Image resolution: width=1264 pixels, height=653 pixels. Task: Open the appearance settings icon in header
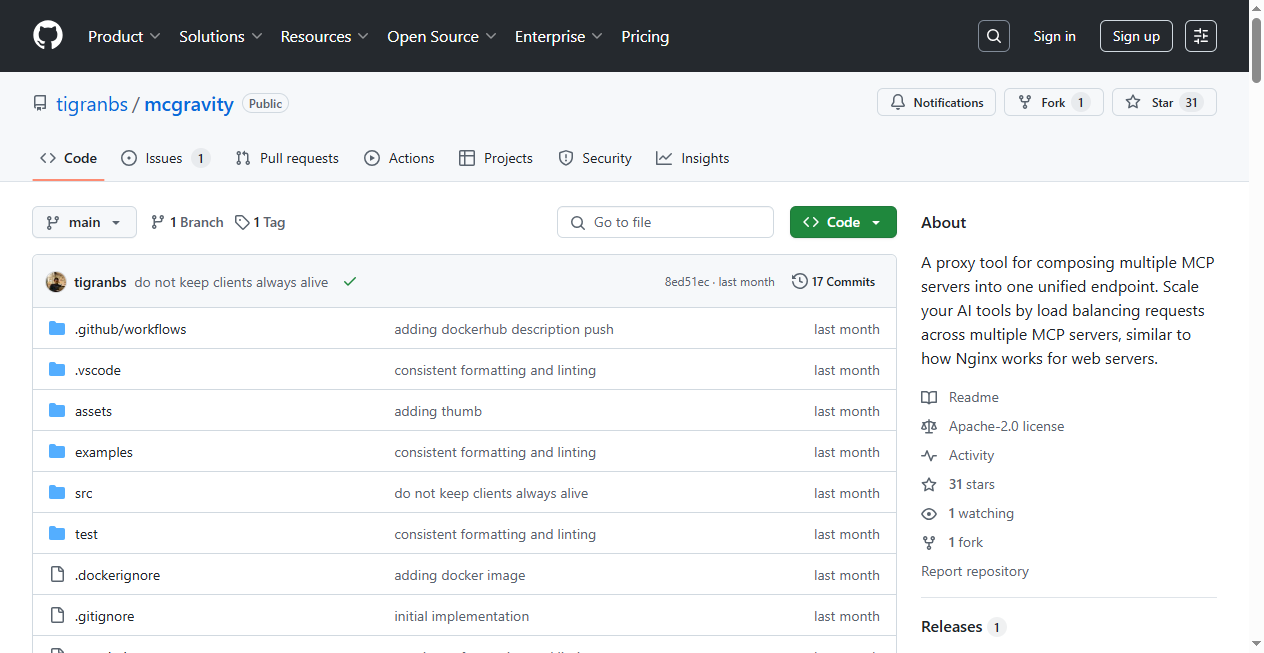point(1201,36)
